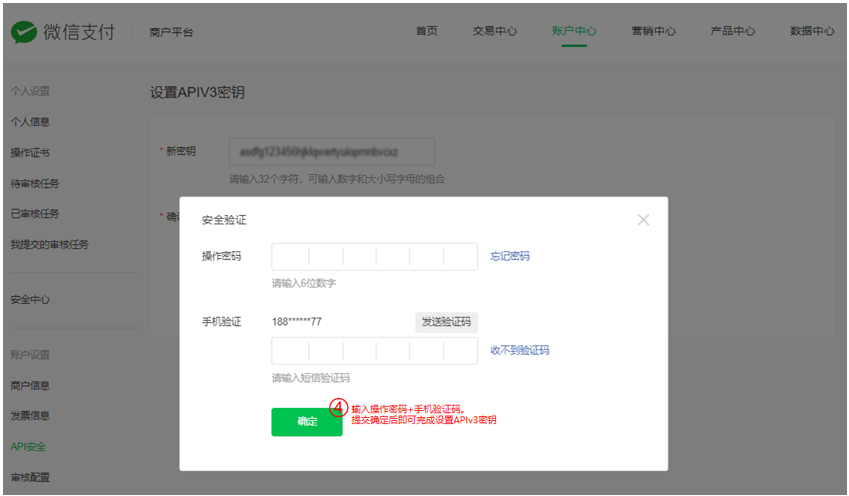Open 商户信息 in the sidebar
Viewport: 849px width, 496px height.
[x=30, y=385]
